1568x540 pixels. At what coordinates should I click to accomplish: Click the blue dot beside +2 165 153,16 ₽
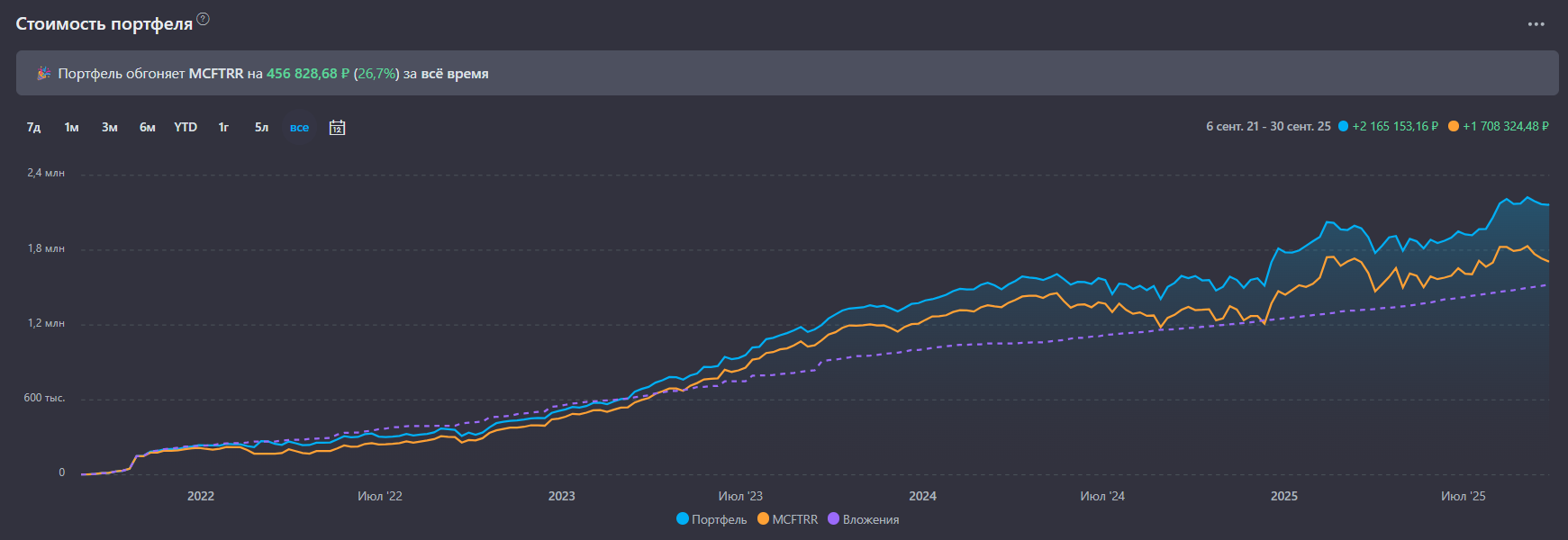1344,126
